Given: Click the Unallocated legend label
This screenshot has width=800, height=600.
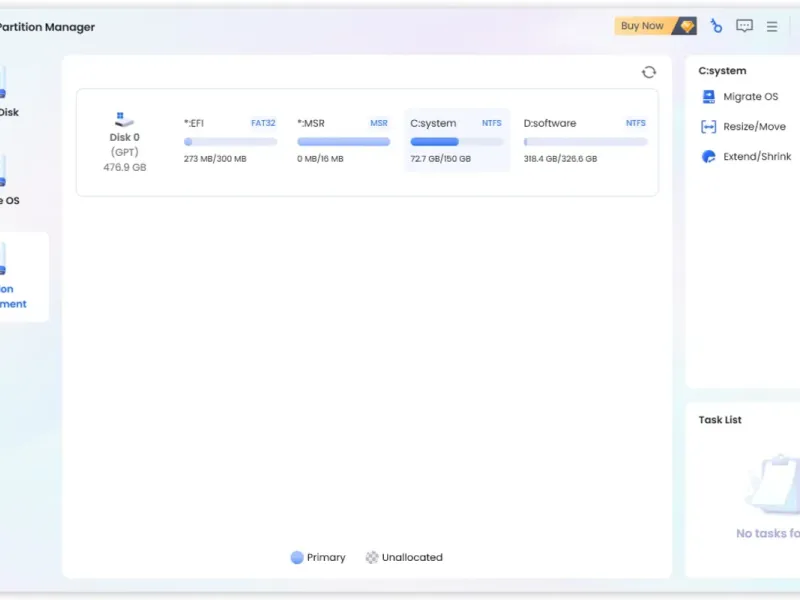Looking at the screenshot, I should click(x=412, y=558).
